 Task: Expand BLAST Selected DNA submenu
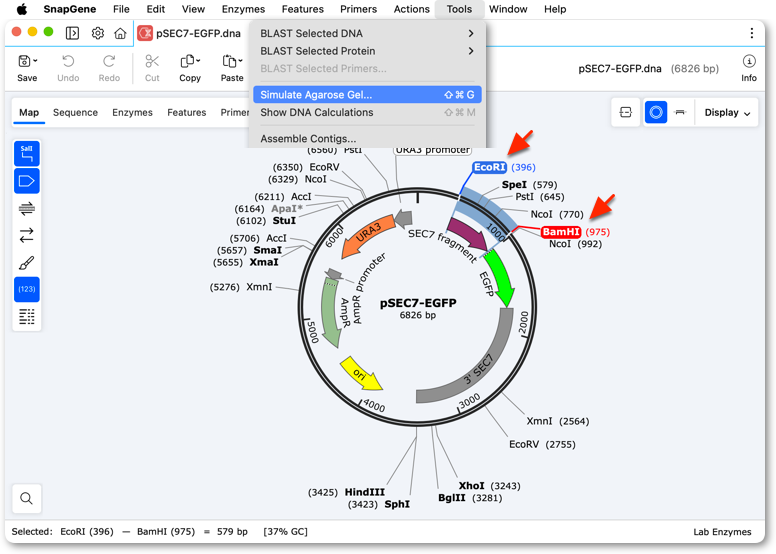(367, 33)
